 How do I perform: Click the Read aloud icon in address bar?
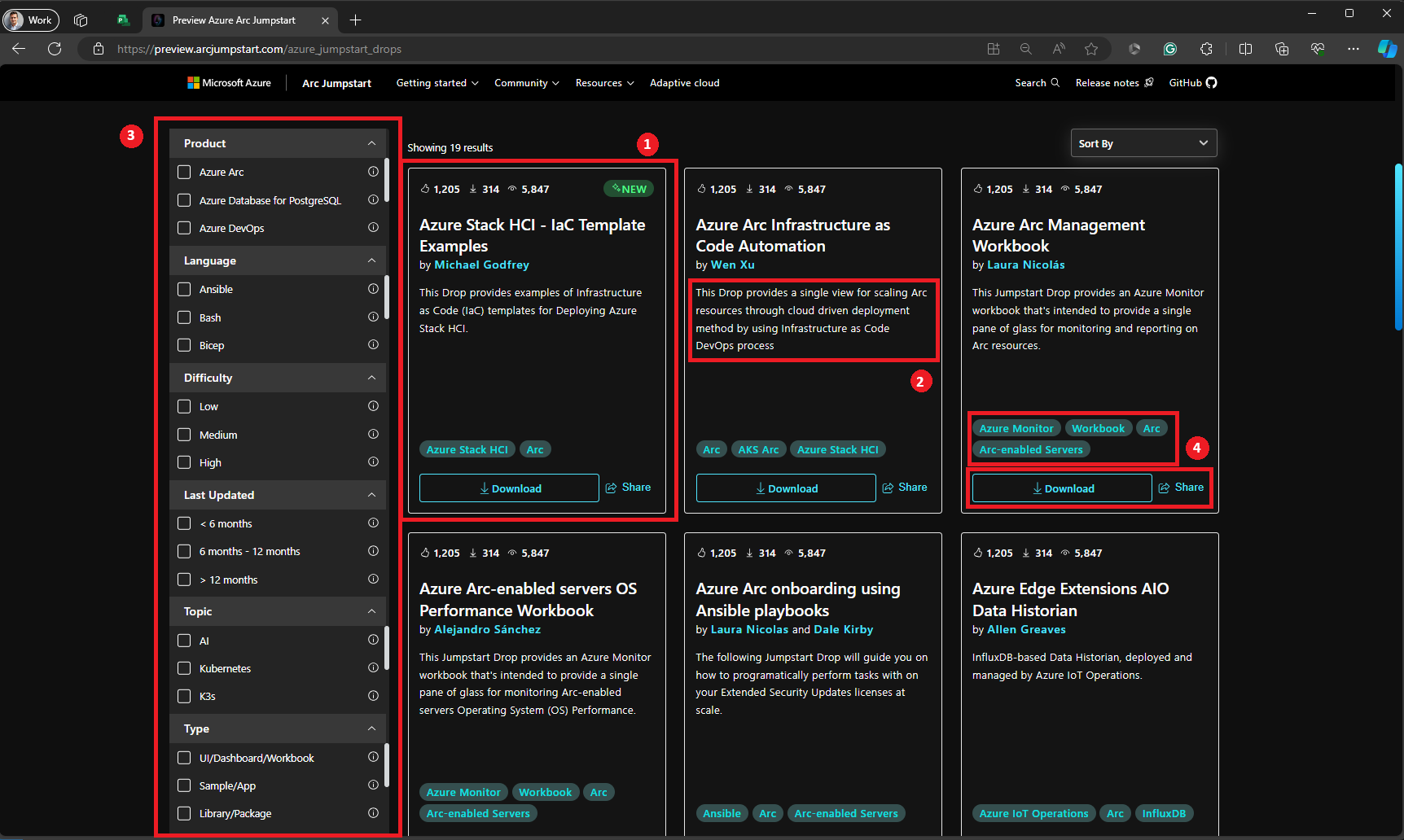pyautogui.click(x=1059, y=49)
